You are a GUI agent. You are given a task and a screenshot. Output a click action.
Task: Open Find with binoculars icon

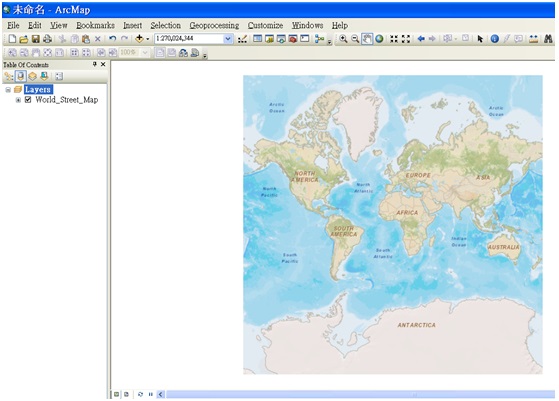[x=548, y=39]
